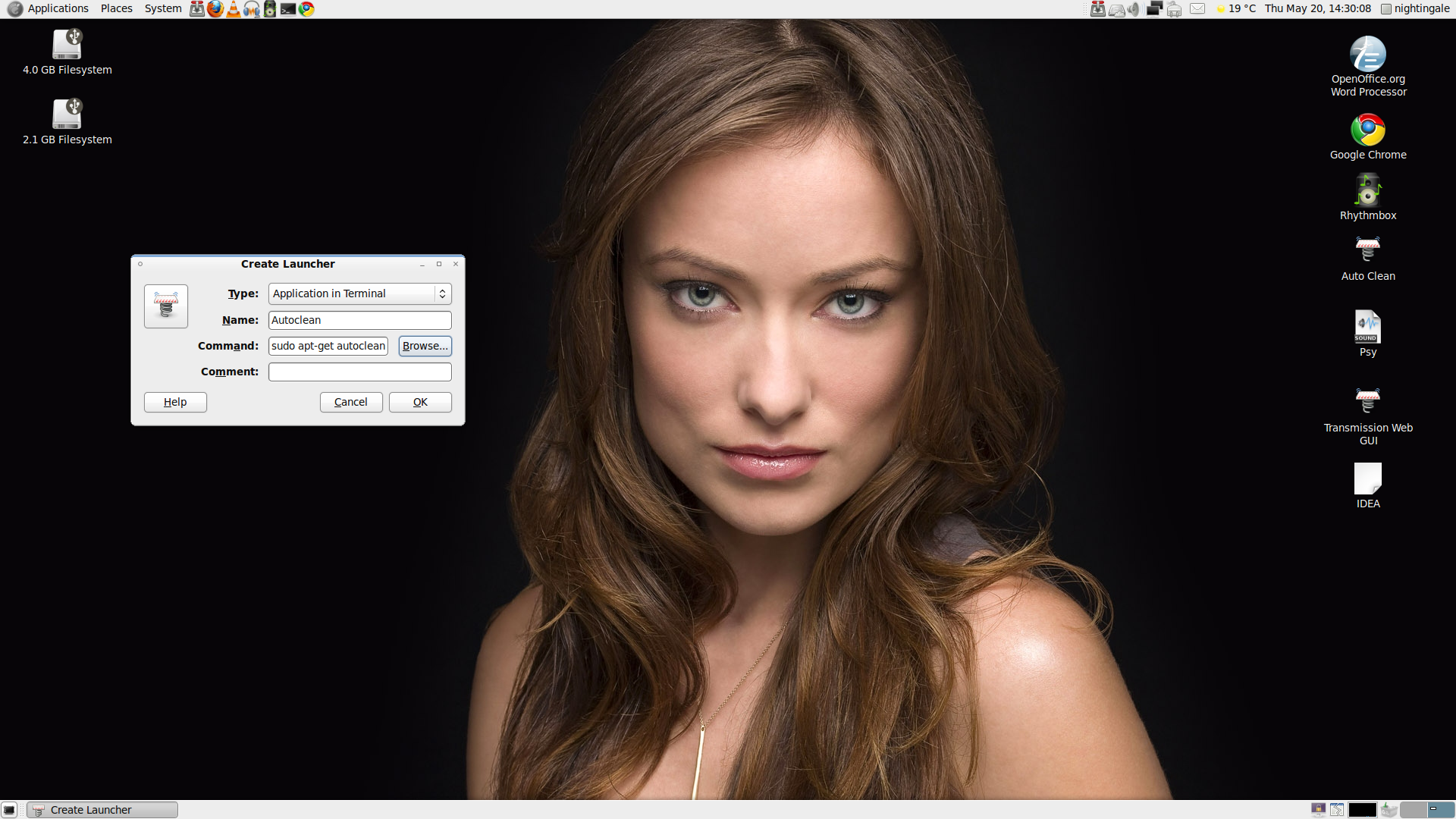Click the network monitors tray icon

click(1154, 9)
